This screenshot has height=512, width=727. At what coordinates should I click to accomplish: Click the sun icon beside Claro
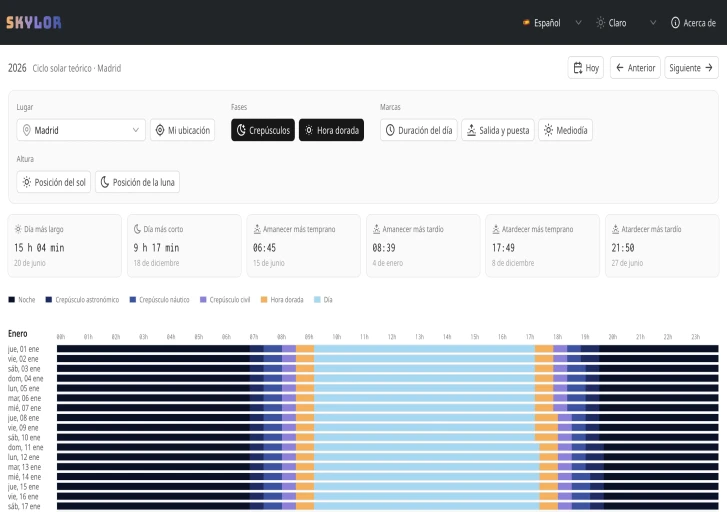pyautogui.click(x=600, y=23)
